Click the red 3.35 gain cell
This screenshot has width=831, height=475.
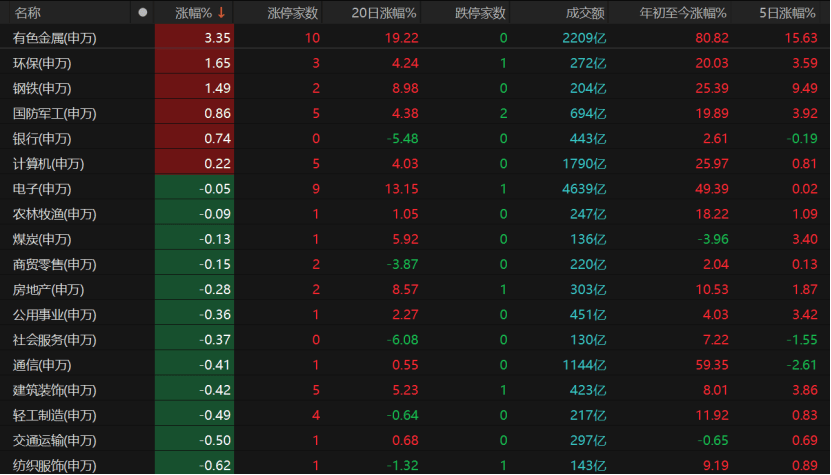(x=216, y=38)
